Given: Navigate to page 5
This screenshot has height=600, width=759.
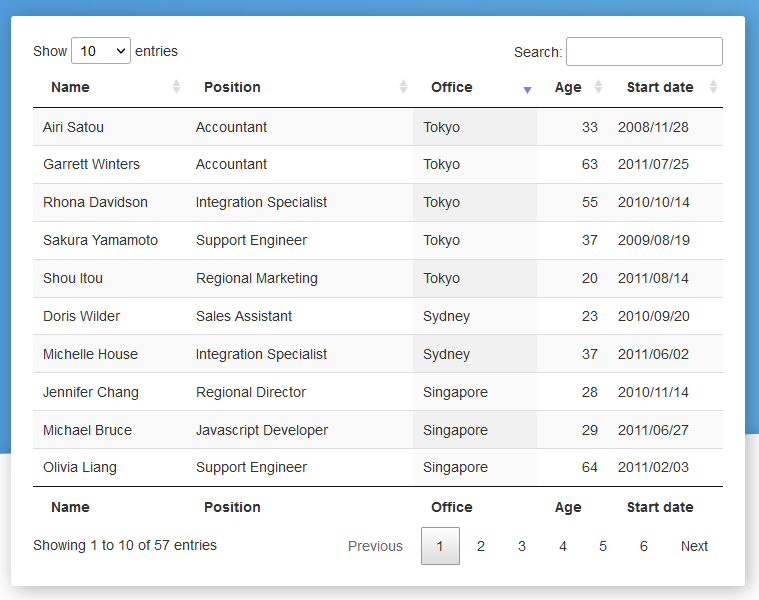Looking at the screenshot, I should (603, 546).
